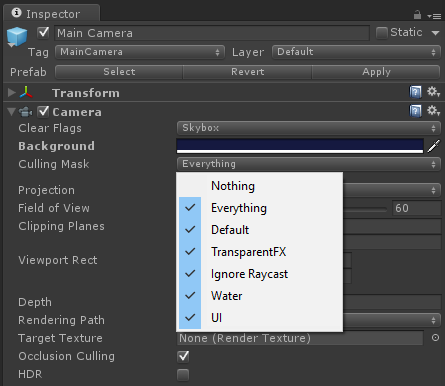Click the Viewport Rect label
445x386 pixels.
point(58,260)
